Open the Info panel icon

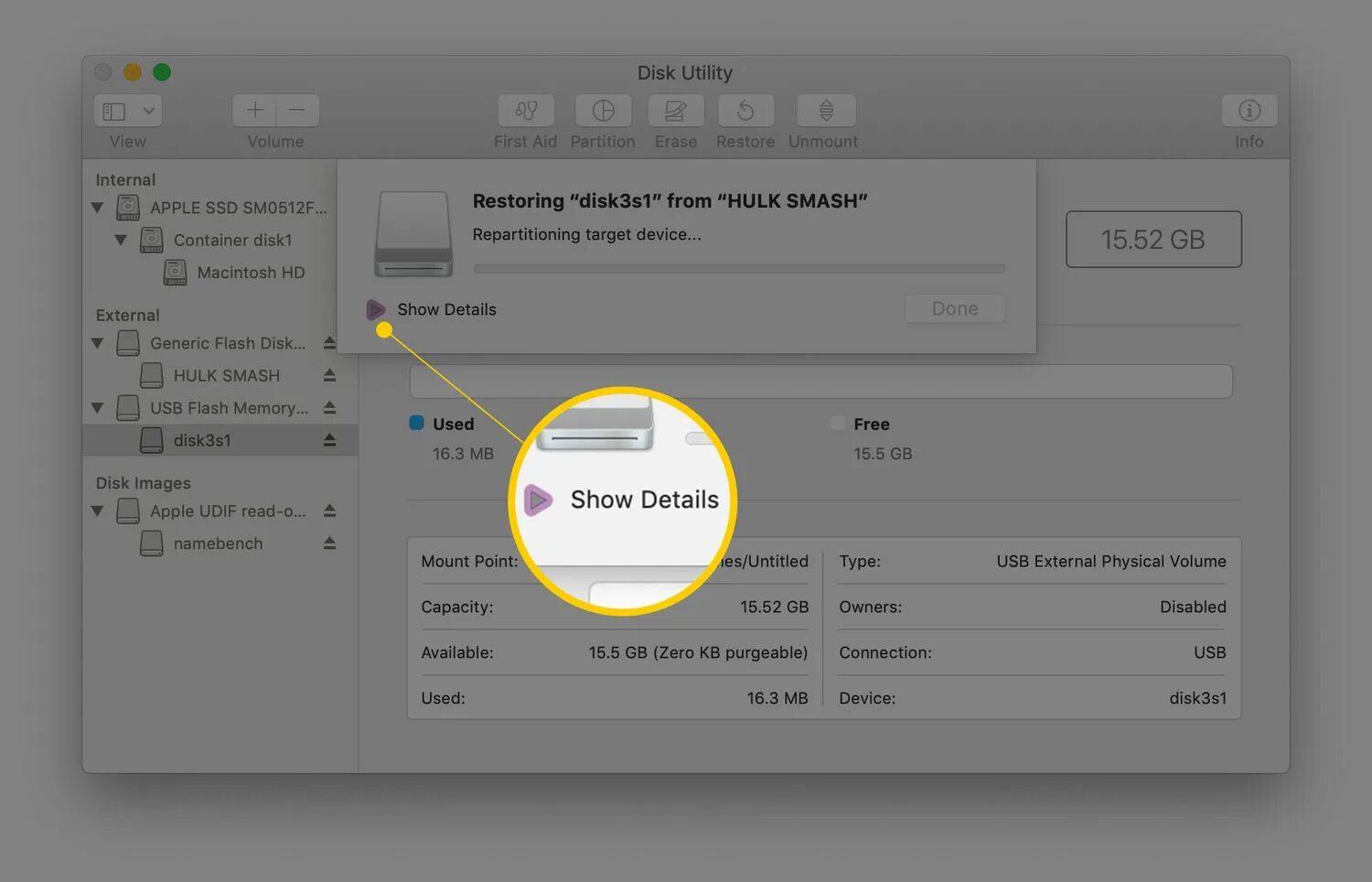(x=1249, y=111)
